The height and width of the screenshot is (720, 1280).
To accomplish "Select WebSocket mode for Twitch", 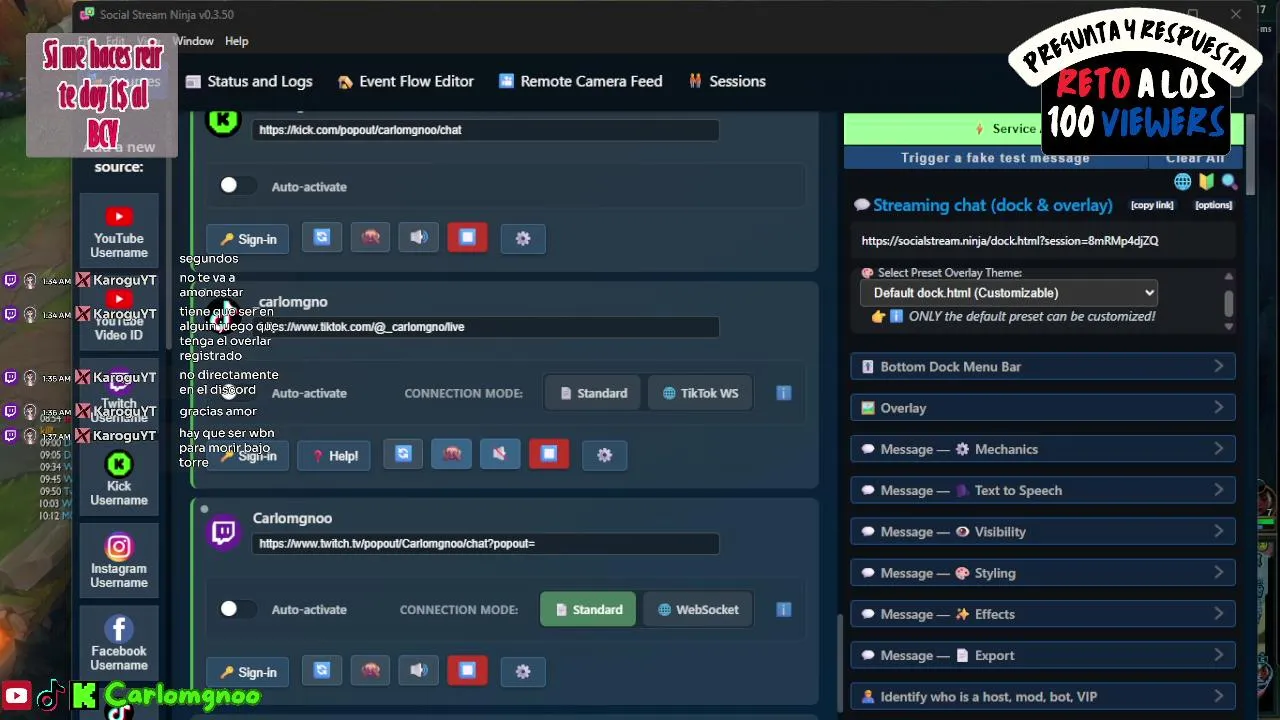I will (x=698, y=609).
